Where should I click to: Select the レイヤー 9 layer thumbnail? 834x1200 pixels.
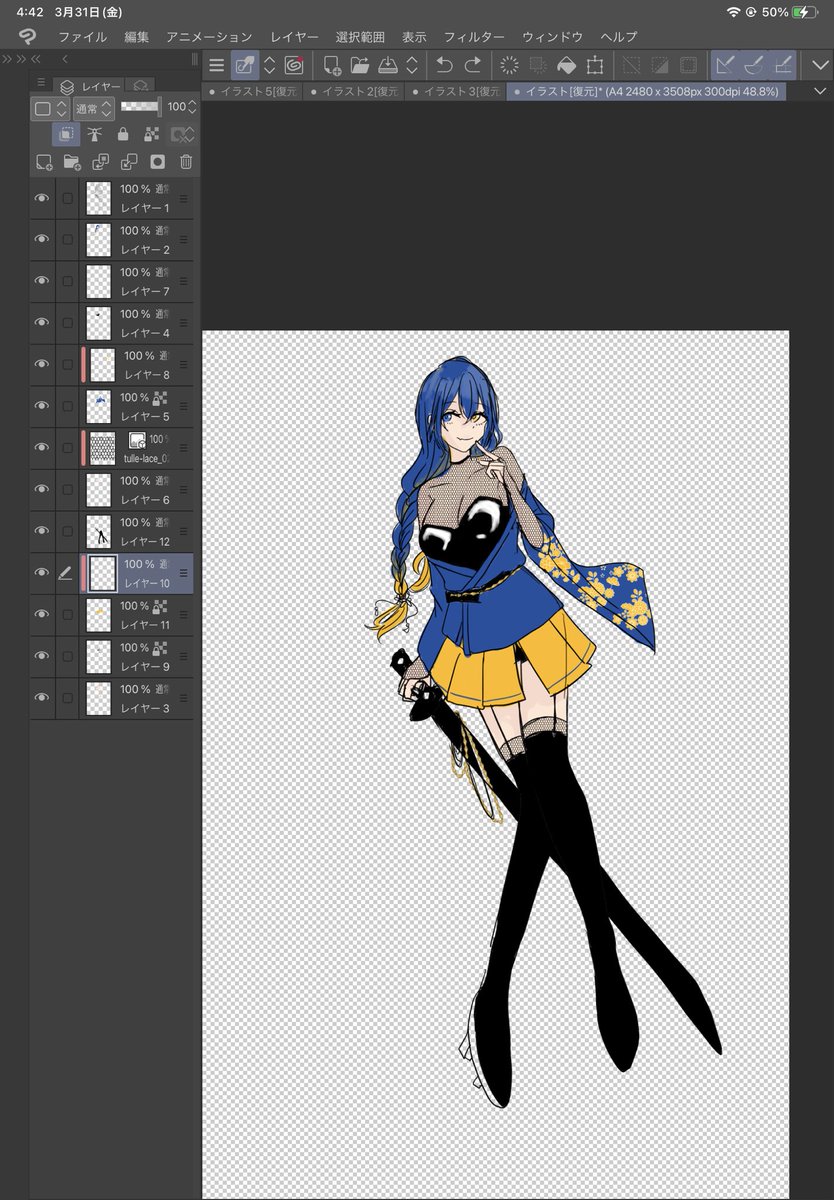[98, 656]
